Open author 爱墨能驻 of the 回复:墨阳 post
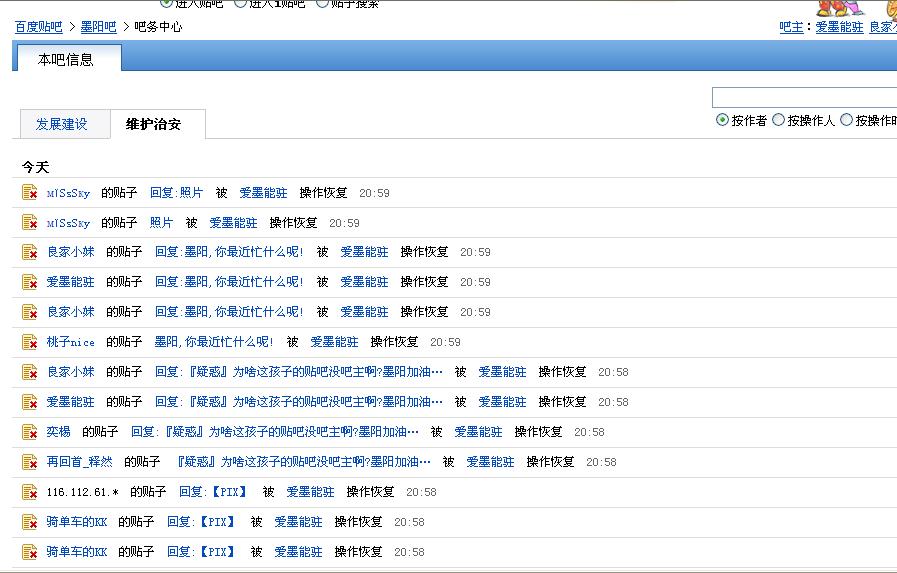Screen dimensions: 897x573 click(70, 282)
